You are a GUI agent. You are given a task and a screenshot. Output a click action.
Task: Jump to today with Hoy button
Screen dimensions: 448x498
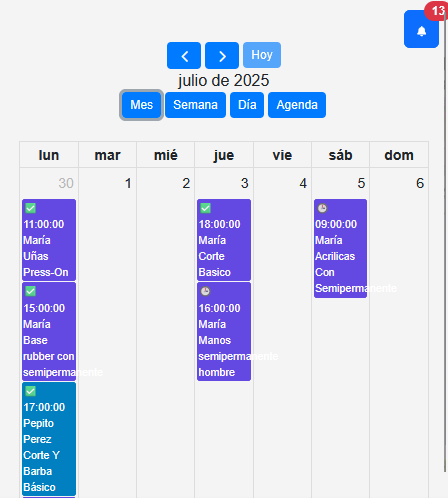tap(262, 55)
